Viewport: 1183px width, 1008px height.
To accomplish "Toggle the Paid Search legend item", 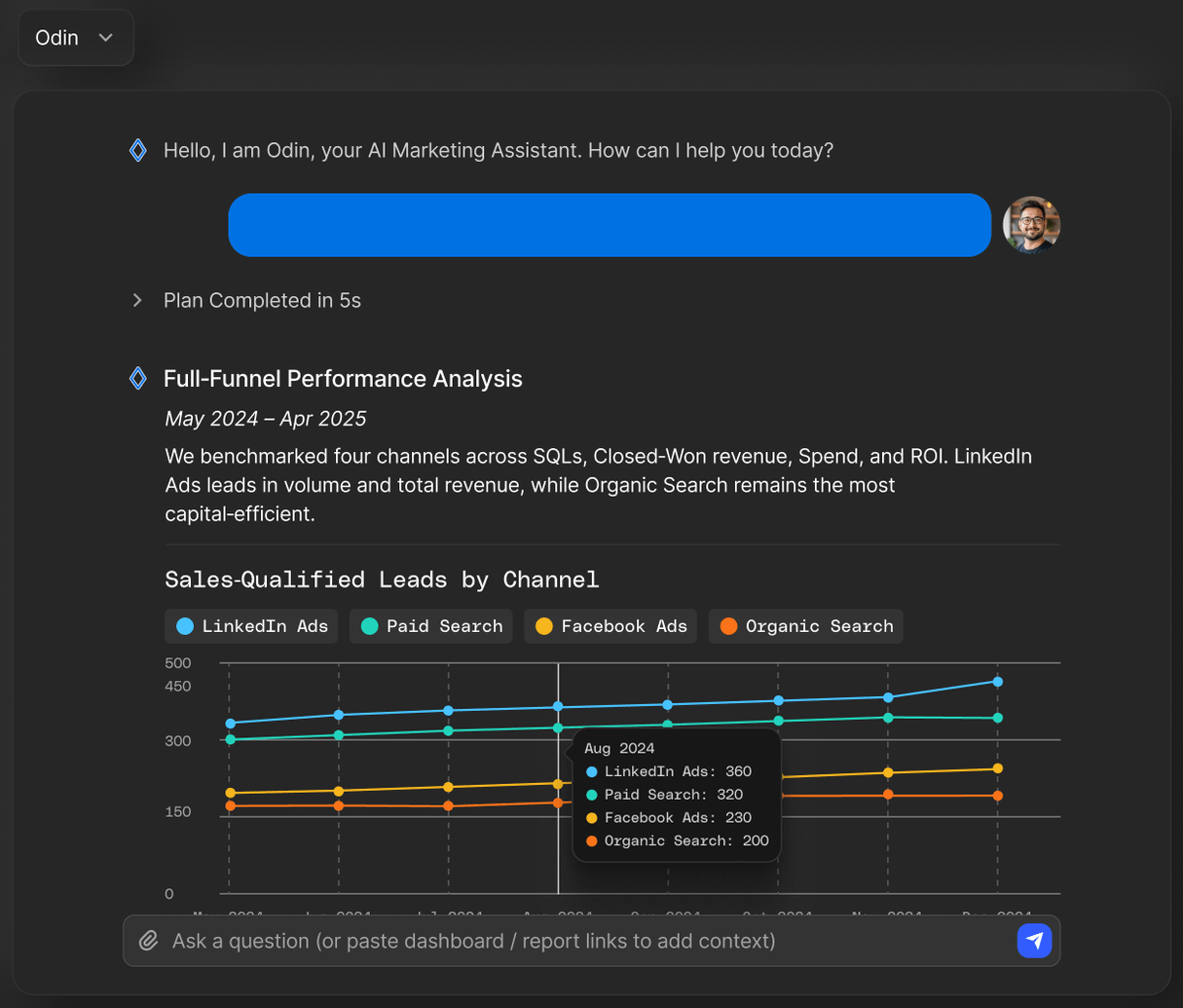I will click(x=431, y=626).
